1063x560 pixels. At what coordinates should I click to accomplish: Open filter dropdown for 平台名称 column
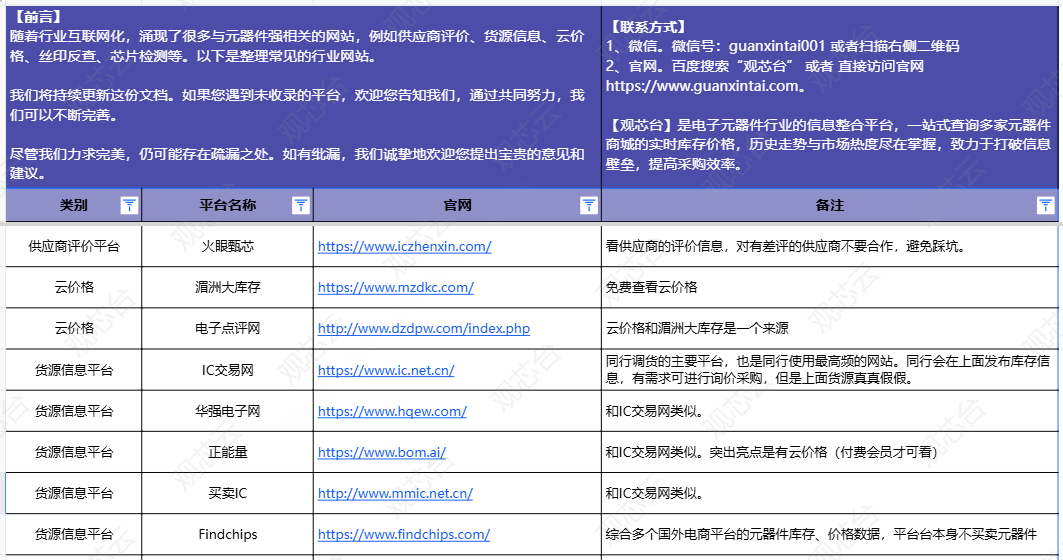tap(301, 205)
